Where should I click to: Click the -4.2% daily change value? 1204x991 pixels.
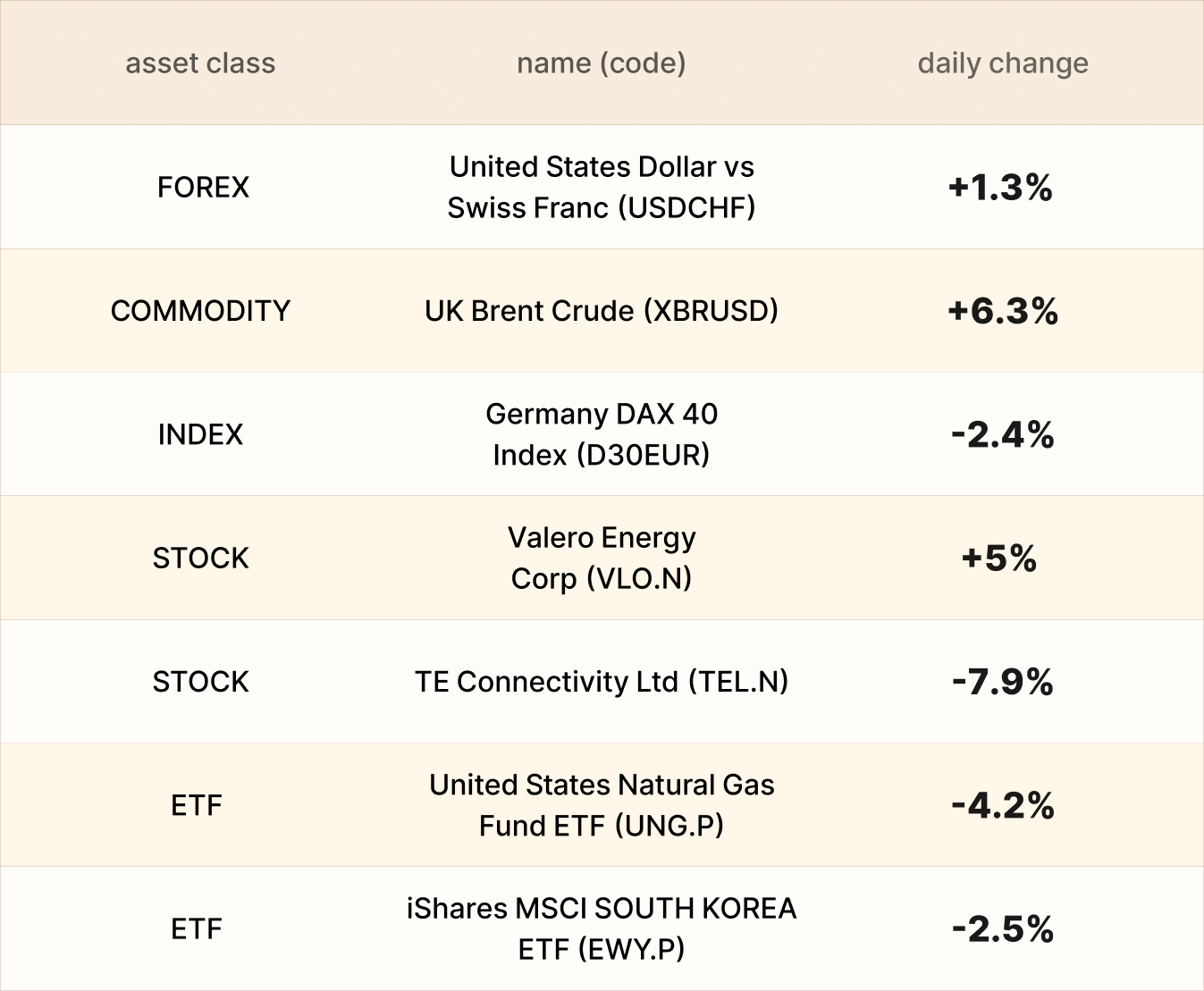point(1002,805)
